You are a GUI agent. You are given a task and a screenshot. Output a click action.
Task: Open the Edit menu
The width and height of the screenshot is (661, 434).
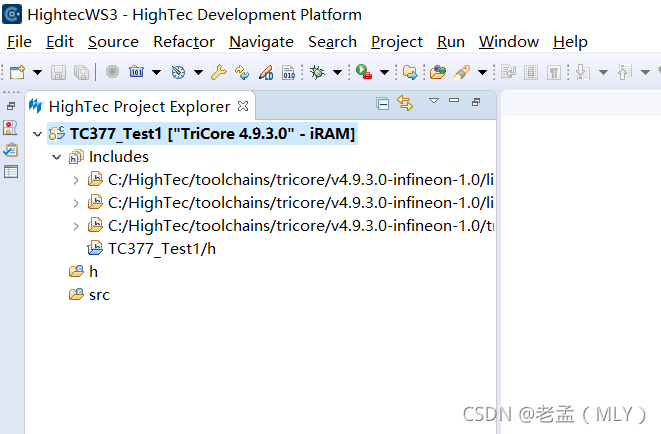[x=60, y=42]
